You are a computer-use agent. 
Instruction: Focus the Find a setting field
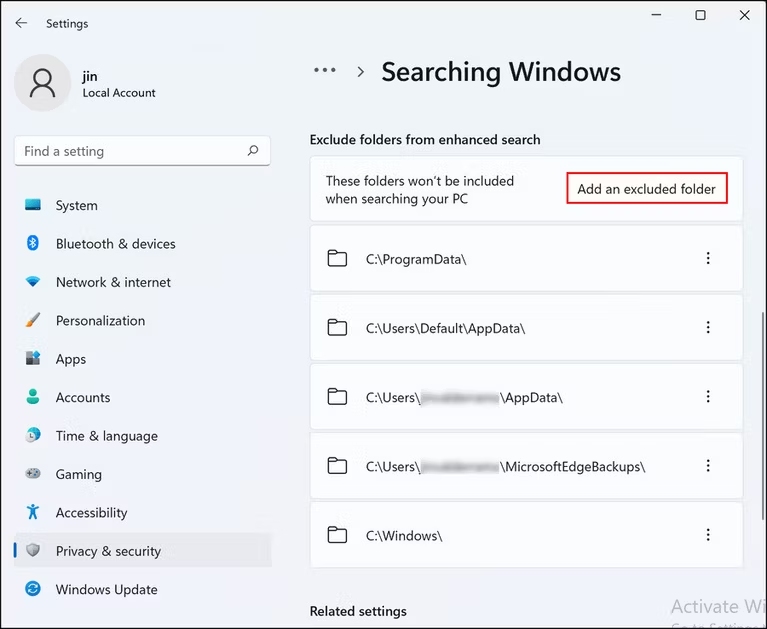[142, 151]
